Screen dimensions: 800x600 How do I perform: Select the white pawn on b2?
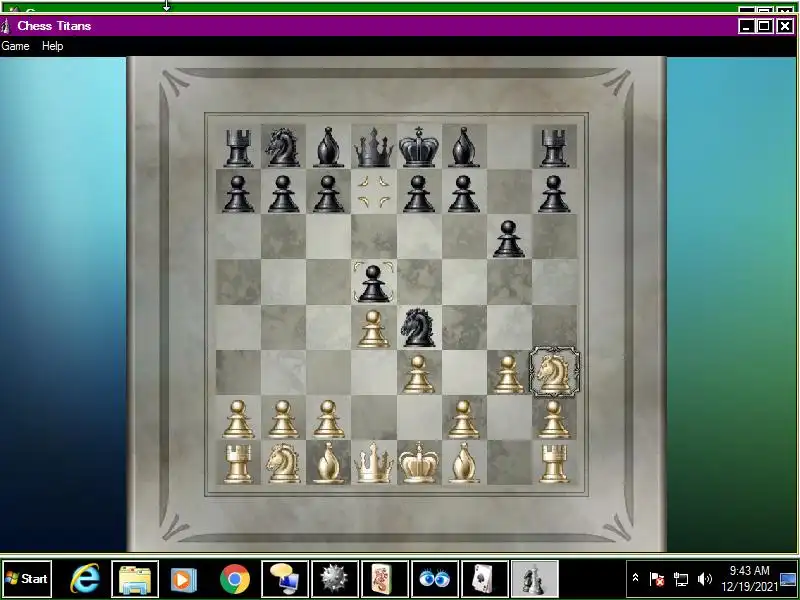[x=283, y=419]
